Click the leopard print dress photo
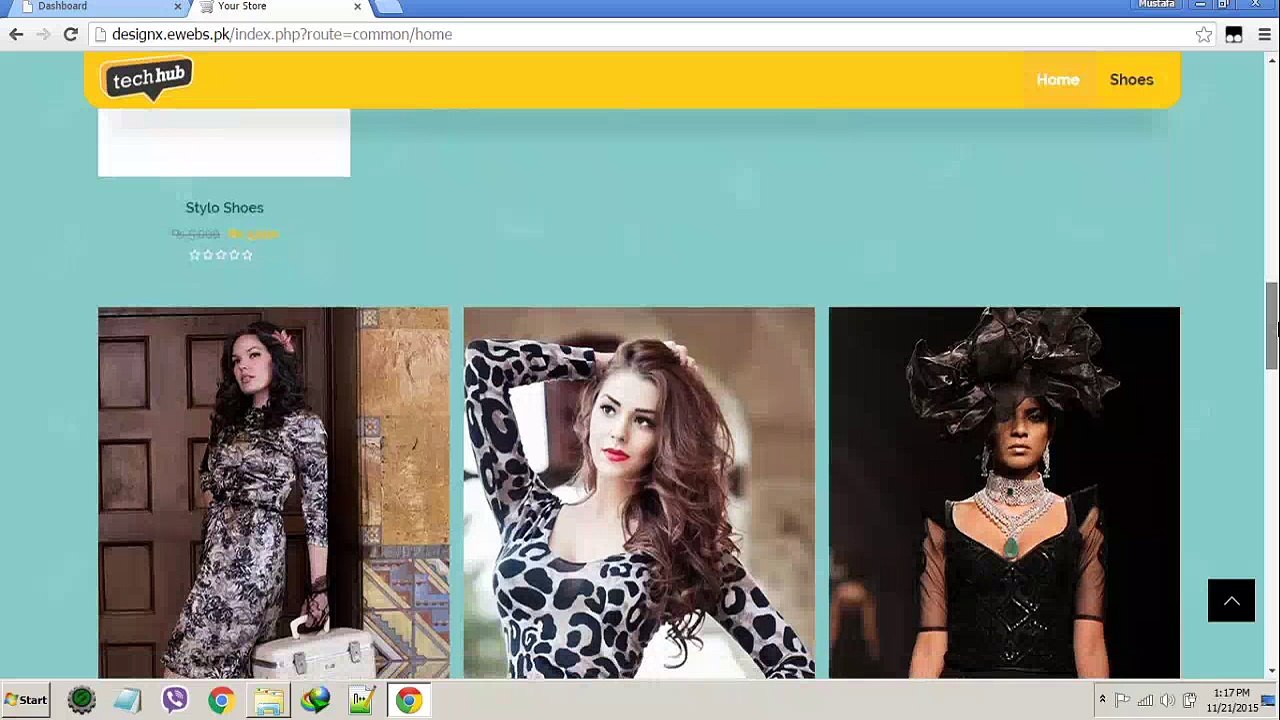The height and width of the screenshot is (720, 1280). [x=639, y=492]
